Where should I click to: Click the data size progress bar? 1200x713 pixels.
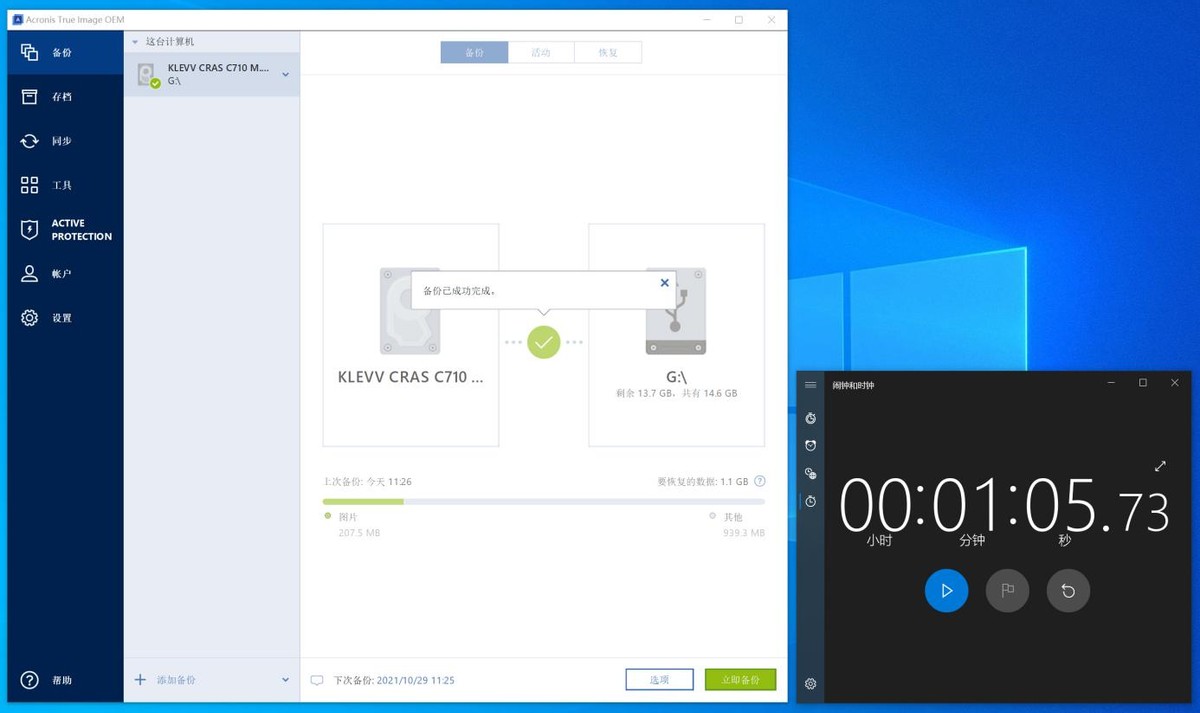[x=544, y=501]
